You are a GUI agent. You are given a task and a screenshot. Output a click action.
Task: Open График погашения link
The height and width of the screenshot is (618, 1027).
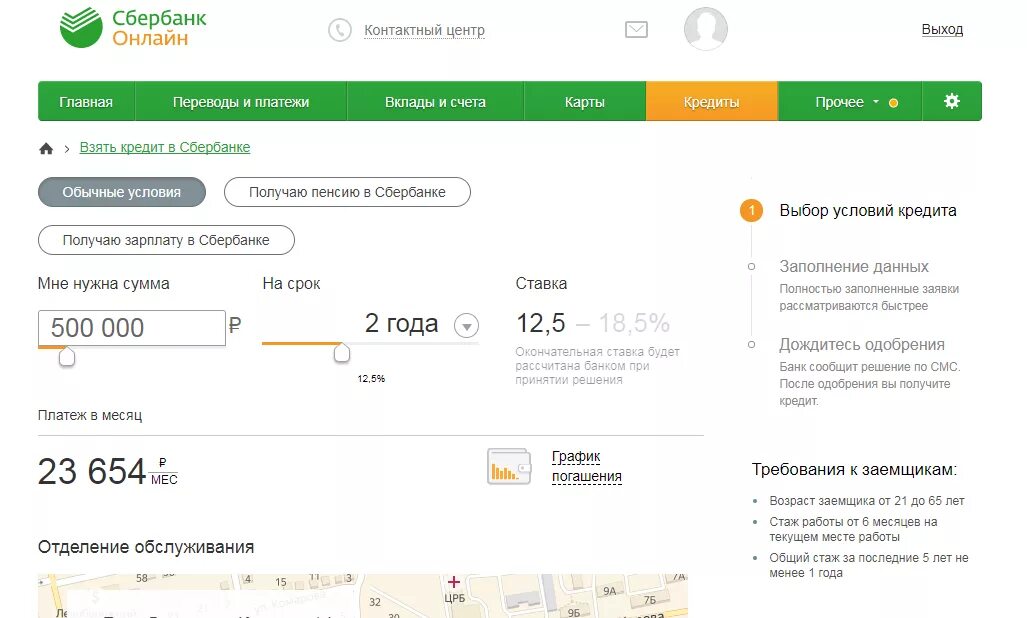pyautogui.click(x=587, y=466)
